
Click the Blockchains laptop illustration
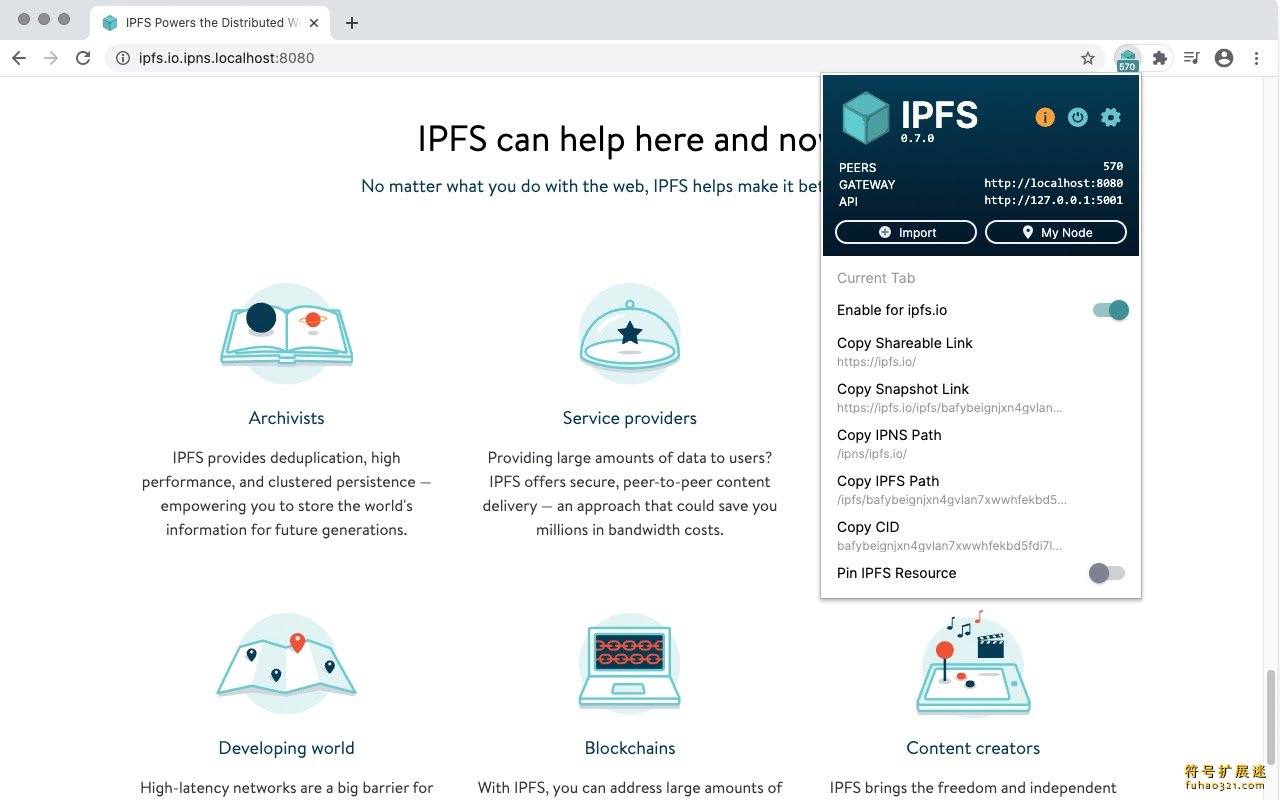click(630, 663)
